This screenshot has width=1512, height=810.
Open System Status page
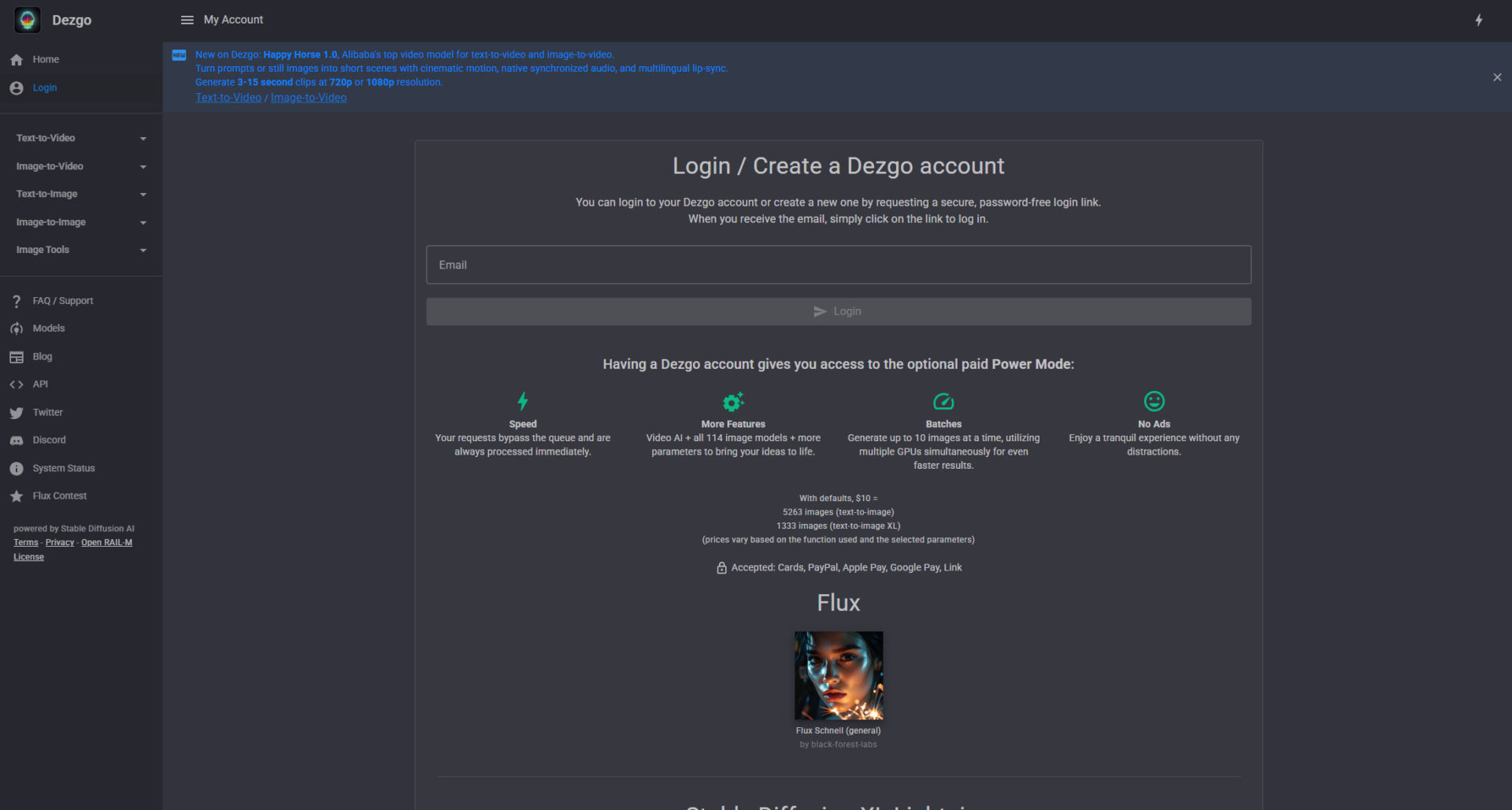[x=81, y=469]
